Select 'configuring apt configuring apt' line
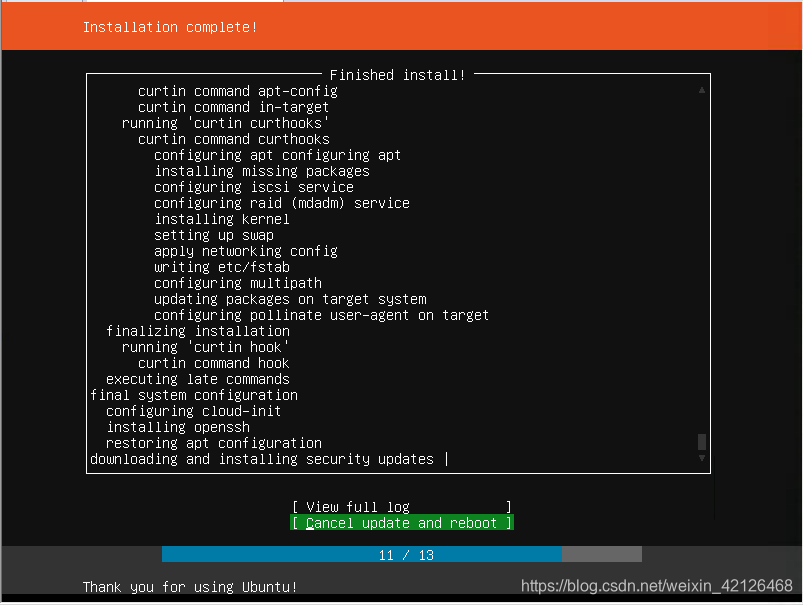 click(278, 155)
